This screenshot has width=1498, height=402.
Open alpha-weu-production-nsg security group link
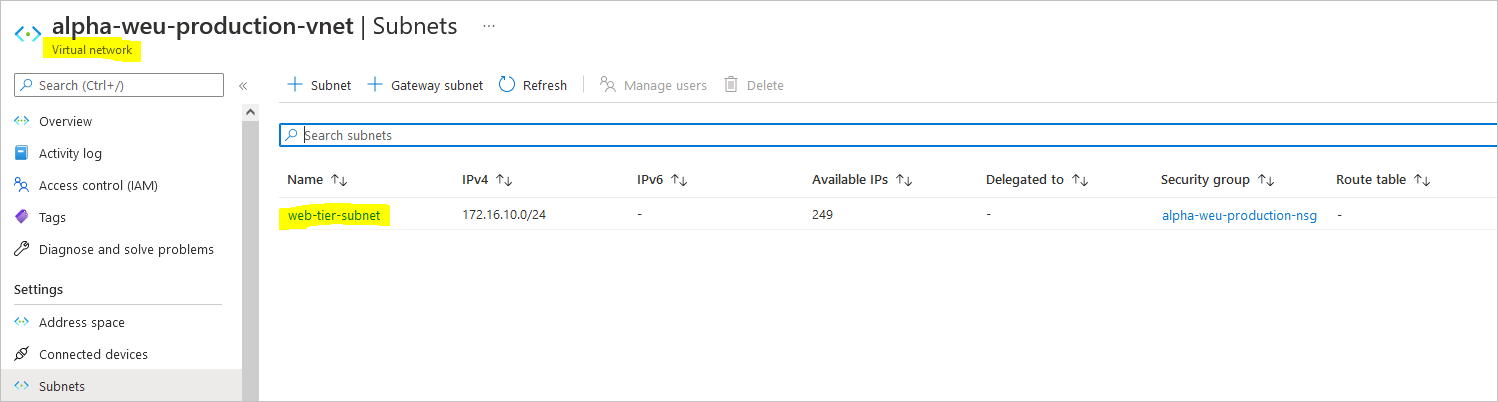click(x=1239, y=215)
